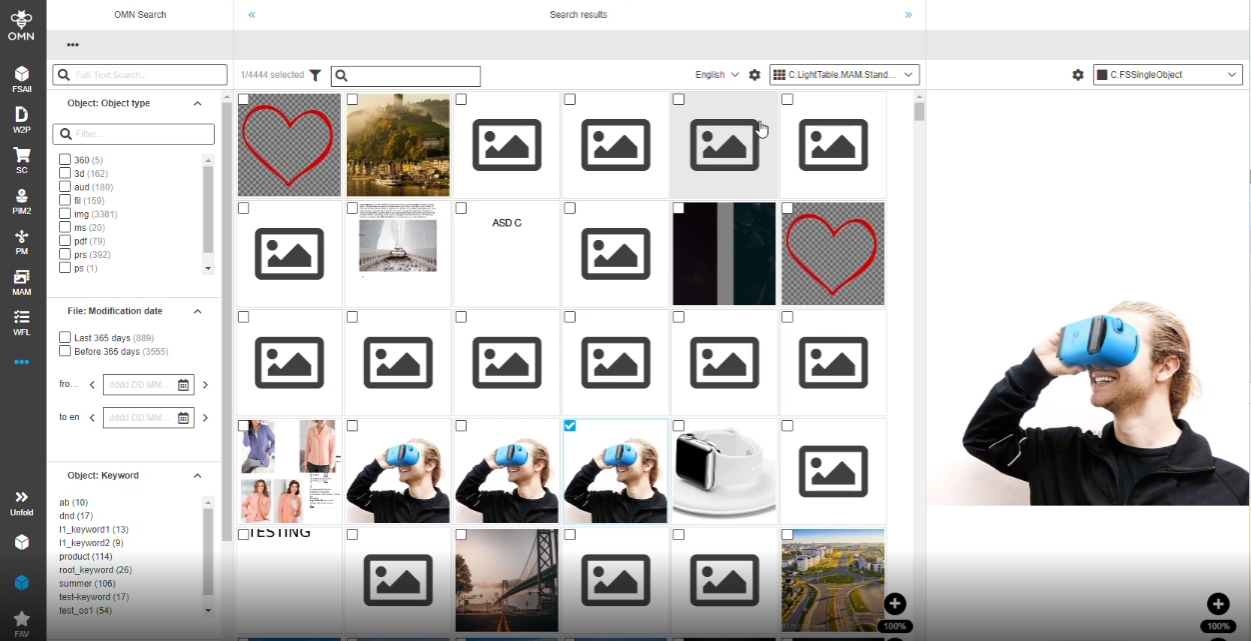Click the blue cube icon in sidebar
Screen dimensions: 1251x641
click(x=22, y=583)
